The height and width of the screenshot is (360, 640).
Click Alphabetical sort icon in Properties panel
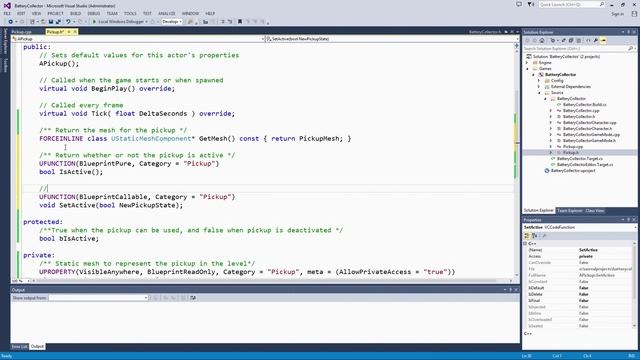pyautogui.click(x=534, y=236)
